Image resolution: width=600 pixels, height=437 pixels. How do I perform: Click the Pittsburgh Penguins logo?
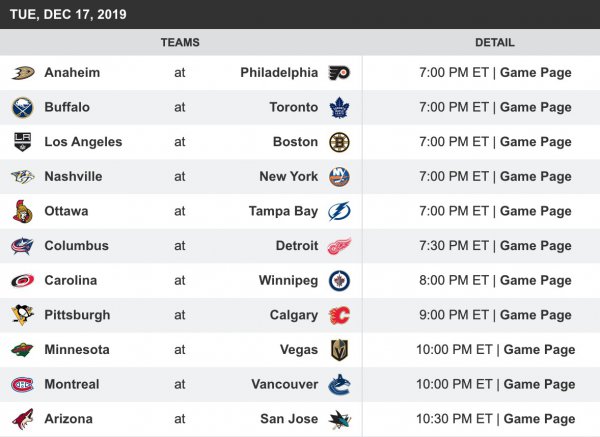point(23,315)
